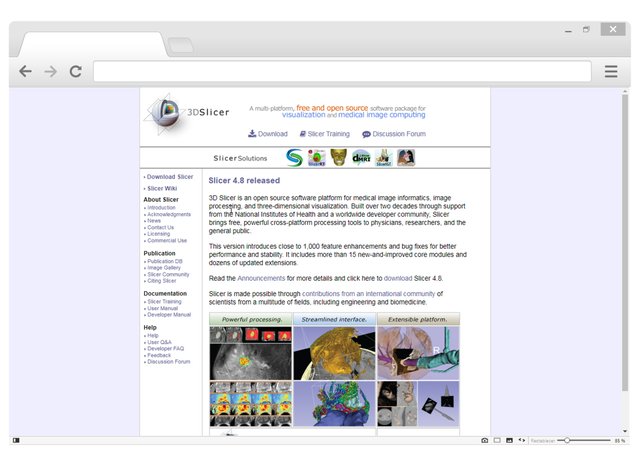Screen dimensions: 640x457
Task: Click the panel icon at bottom-left status bar
Action: [x=16, y=440]
